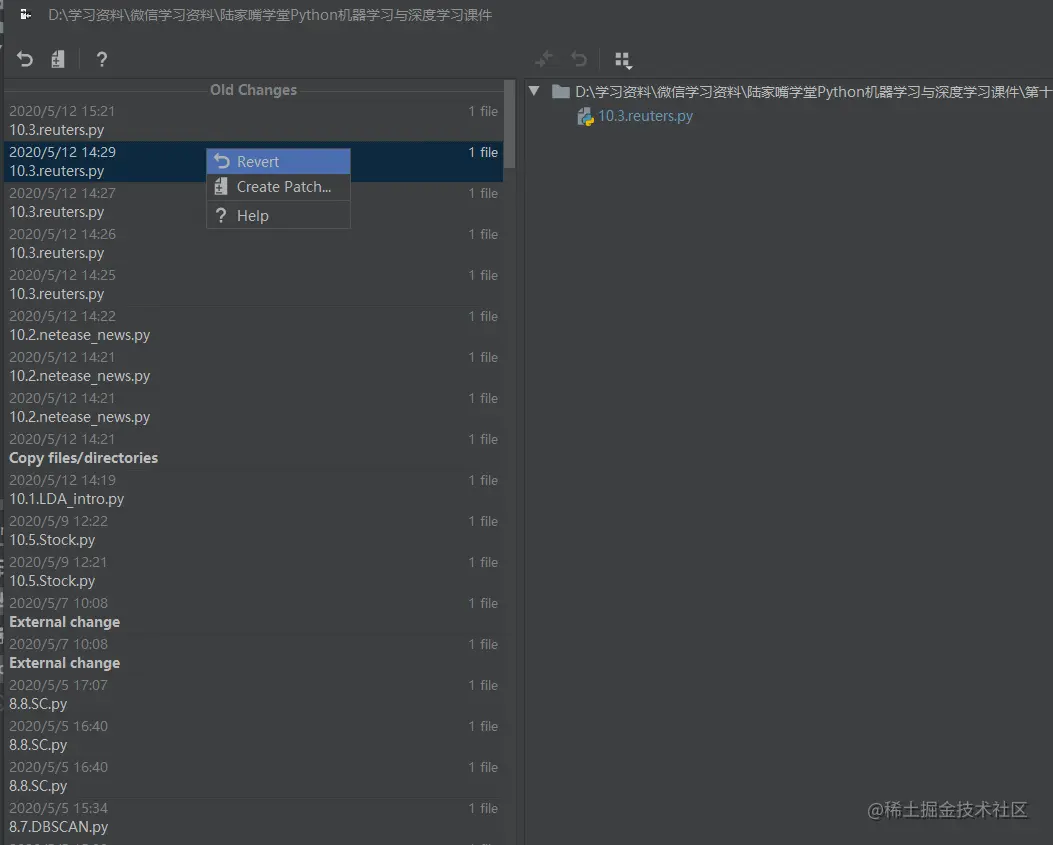
Task: Choose Revert from the context menu
Action: (x=279, y=161)
